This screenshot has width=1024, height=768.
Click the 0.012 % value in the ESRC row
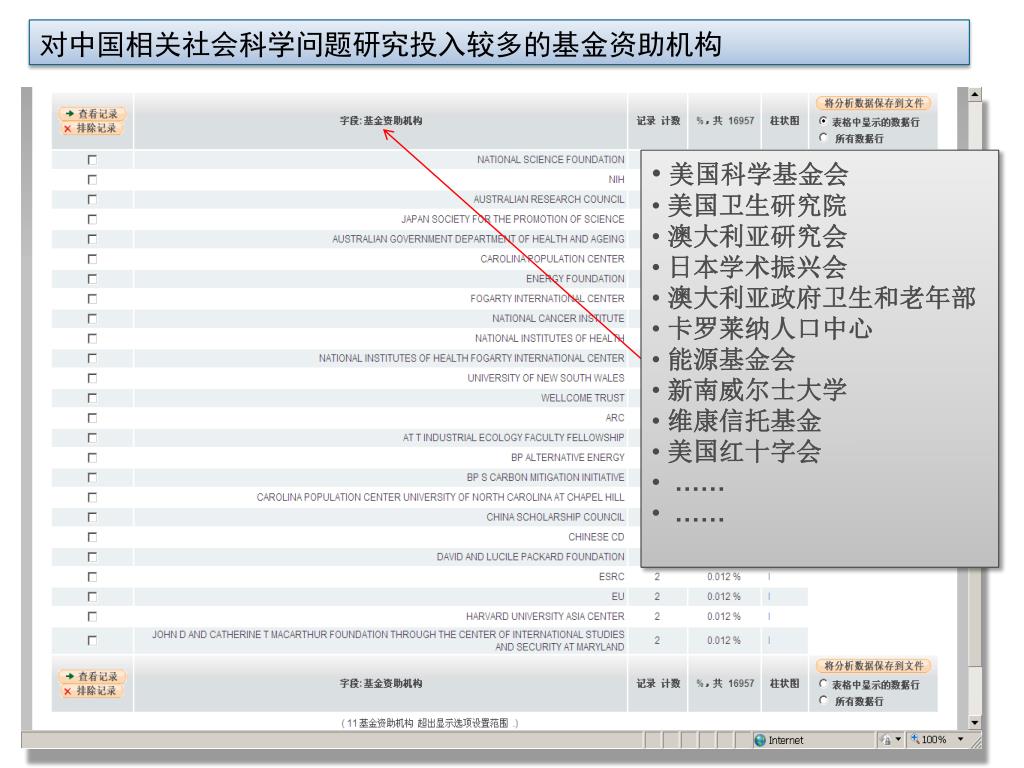pyautogui.click(x=724, y=577)
